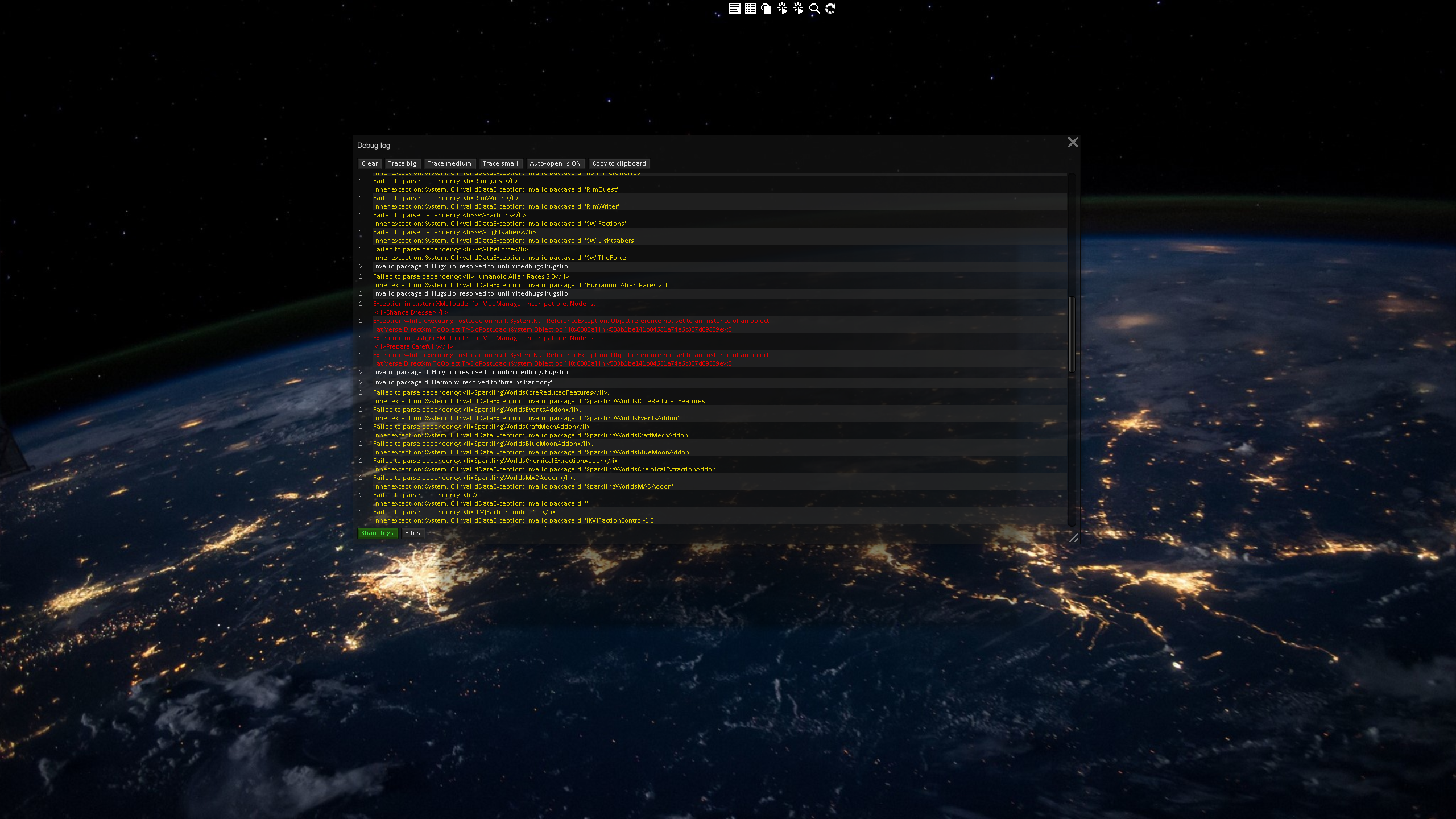
Task: Select Trace small
Action: 500,163
